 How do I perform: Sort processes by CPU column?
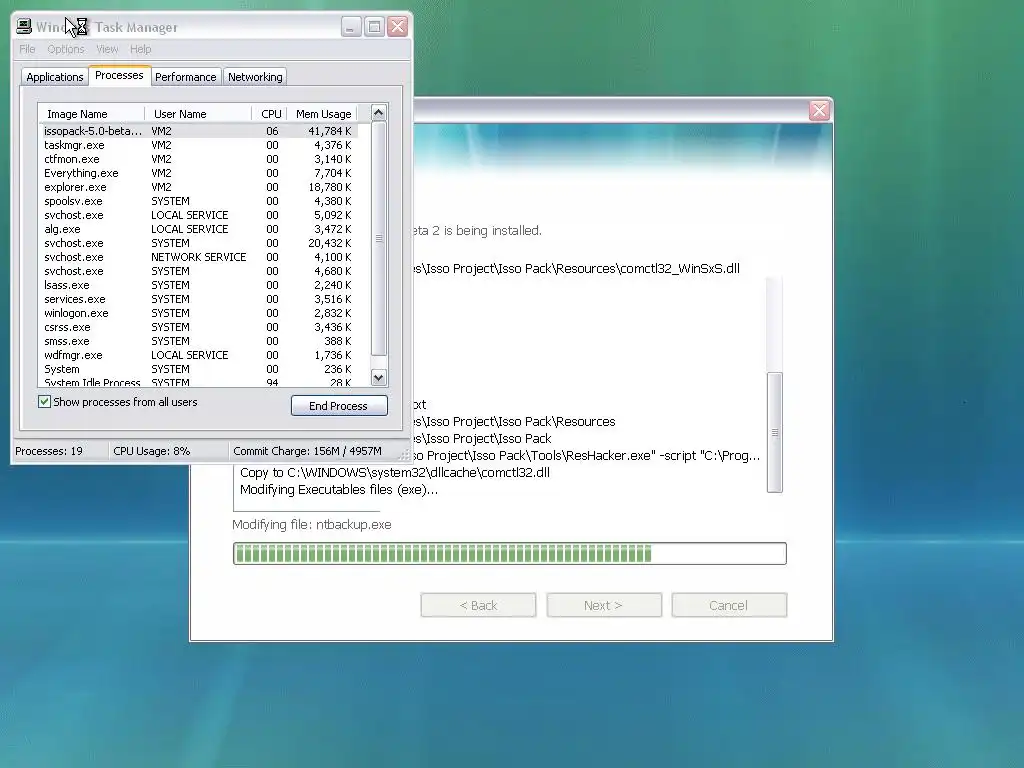(x=269, y=114)
